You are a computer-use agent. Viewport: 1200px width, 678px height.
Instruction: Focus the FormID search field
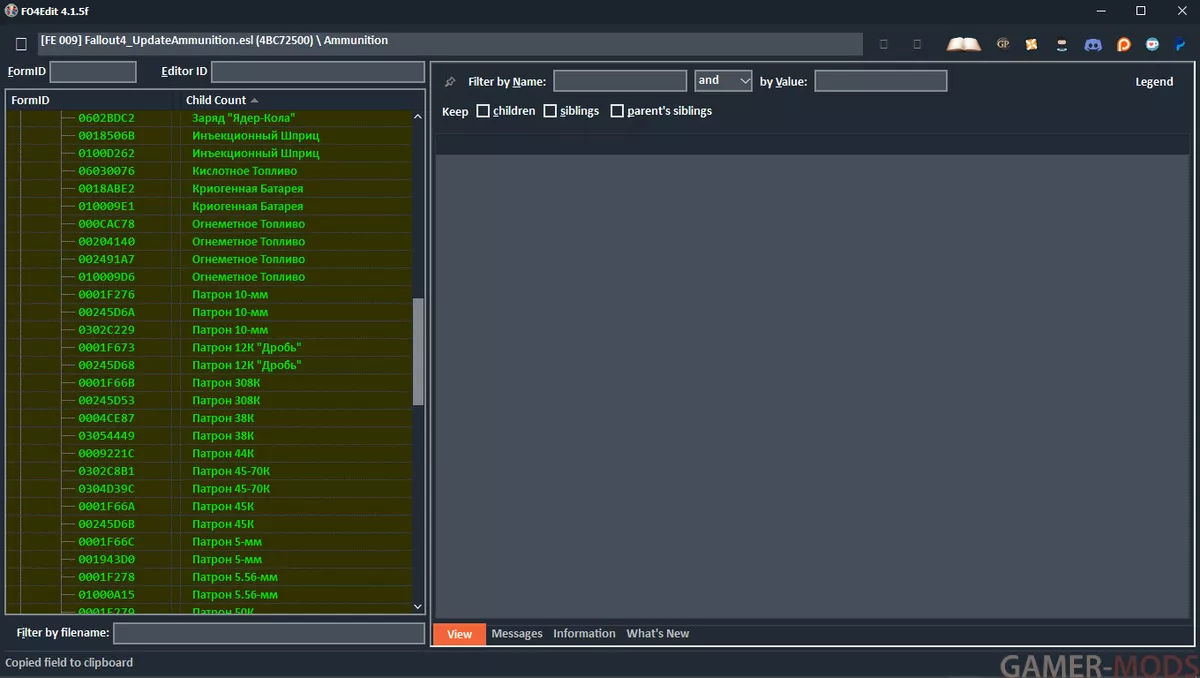click(93, 72)
